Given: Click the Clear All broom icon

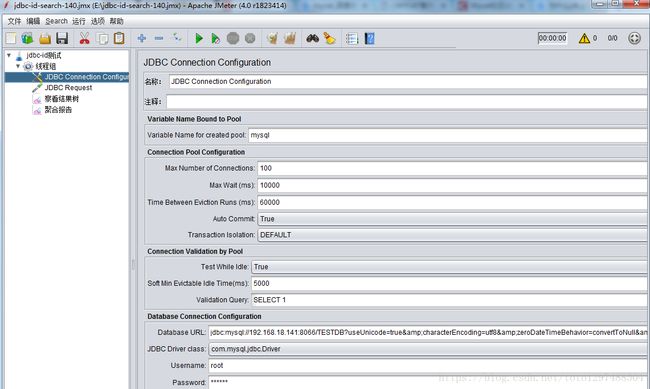Looking at the screenshot, I should [x=330, y=39].
